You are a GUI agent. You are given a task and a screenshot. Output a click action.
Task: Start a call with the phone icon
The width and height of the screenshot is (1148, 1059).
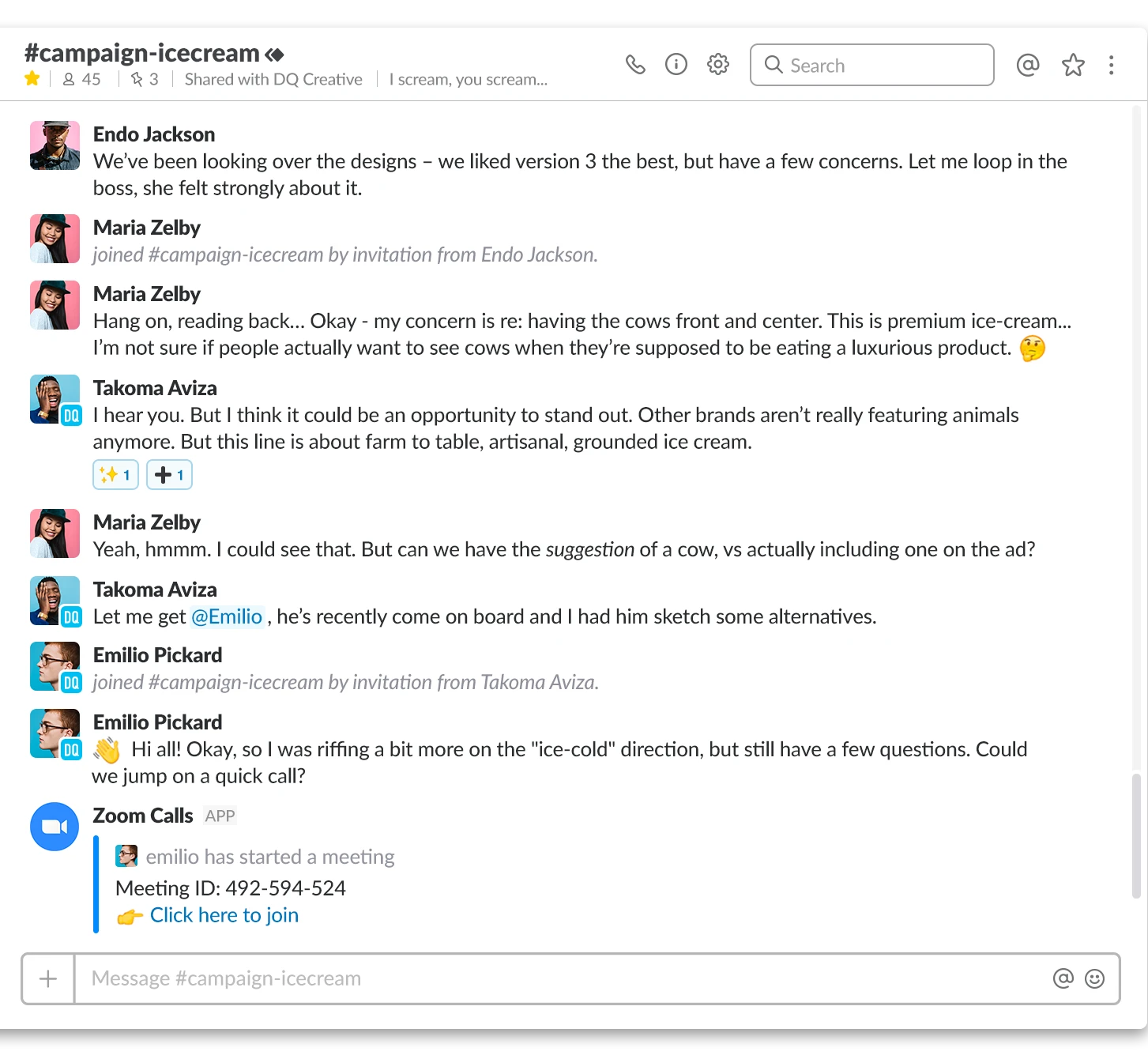(635, 65)
